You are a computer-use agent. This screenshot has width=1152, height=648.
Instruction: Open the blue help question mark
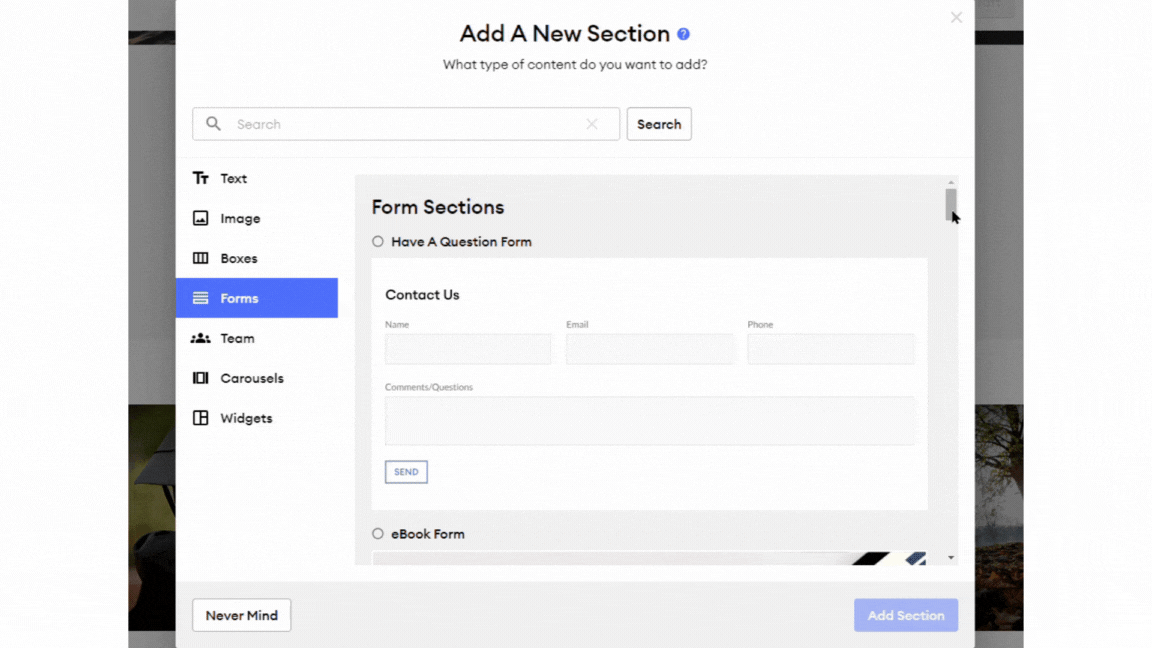[x=684, y=33]
